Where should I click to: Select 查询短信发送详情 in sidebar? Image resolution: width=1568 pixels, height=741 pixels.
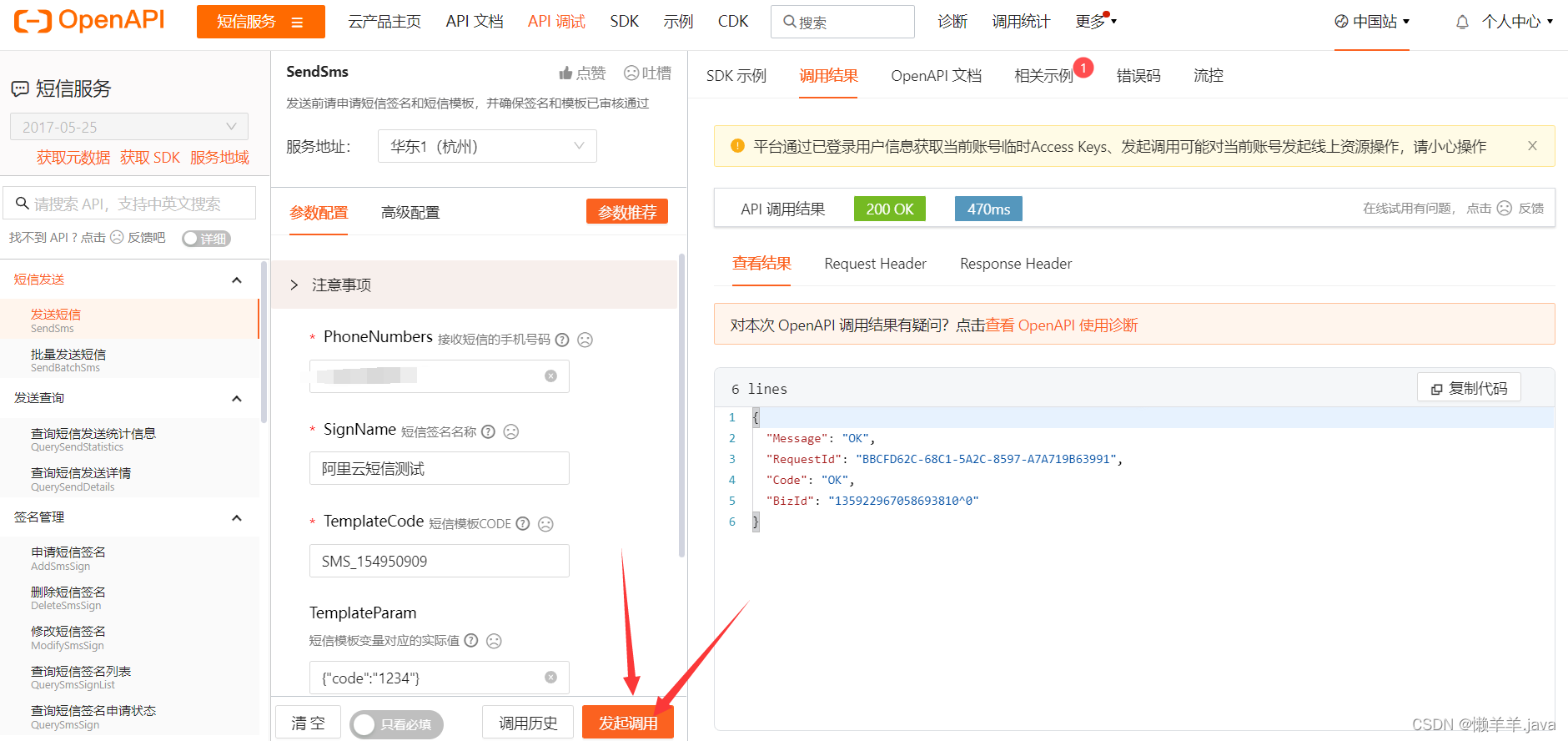(129, 479)
